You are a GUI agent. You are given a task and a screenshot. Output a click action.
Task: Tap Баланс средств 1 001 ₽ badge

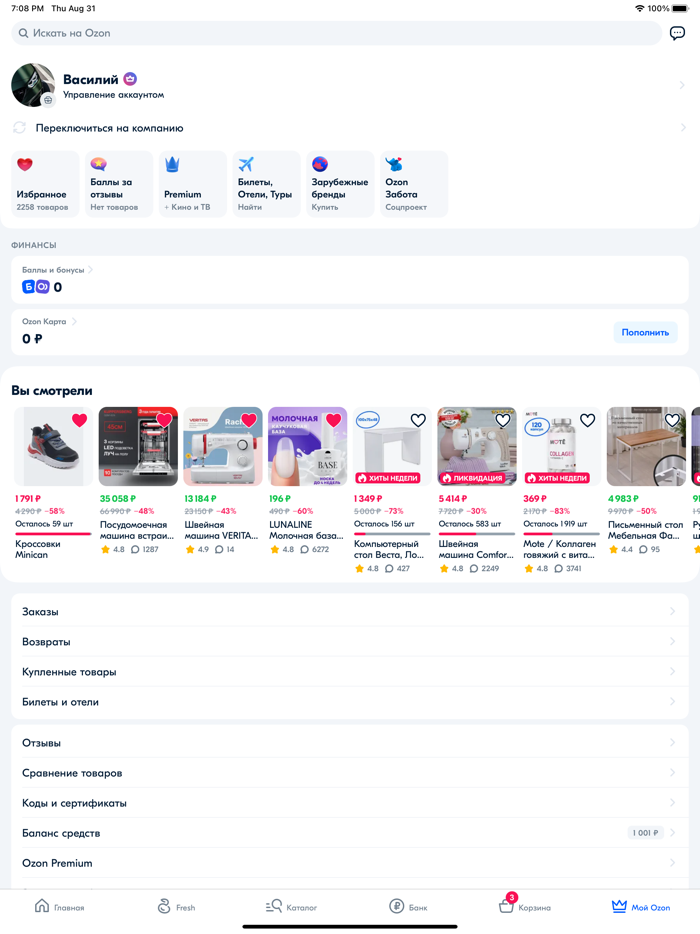pyautogui.click(x=645, y=833)
